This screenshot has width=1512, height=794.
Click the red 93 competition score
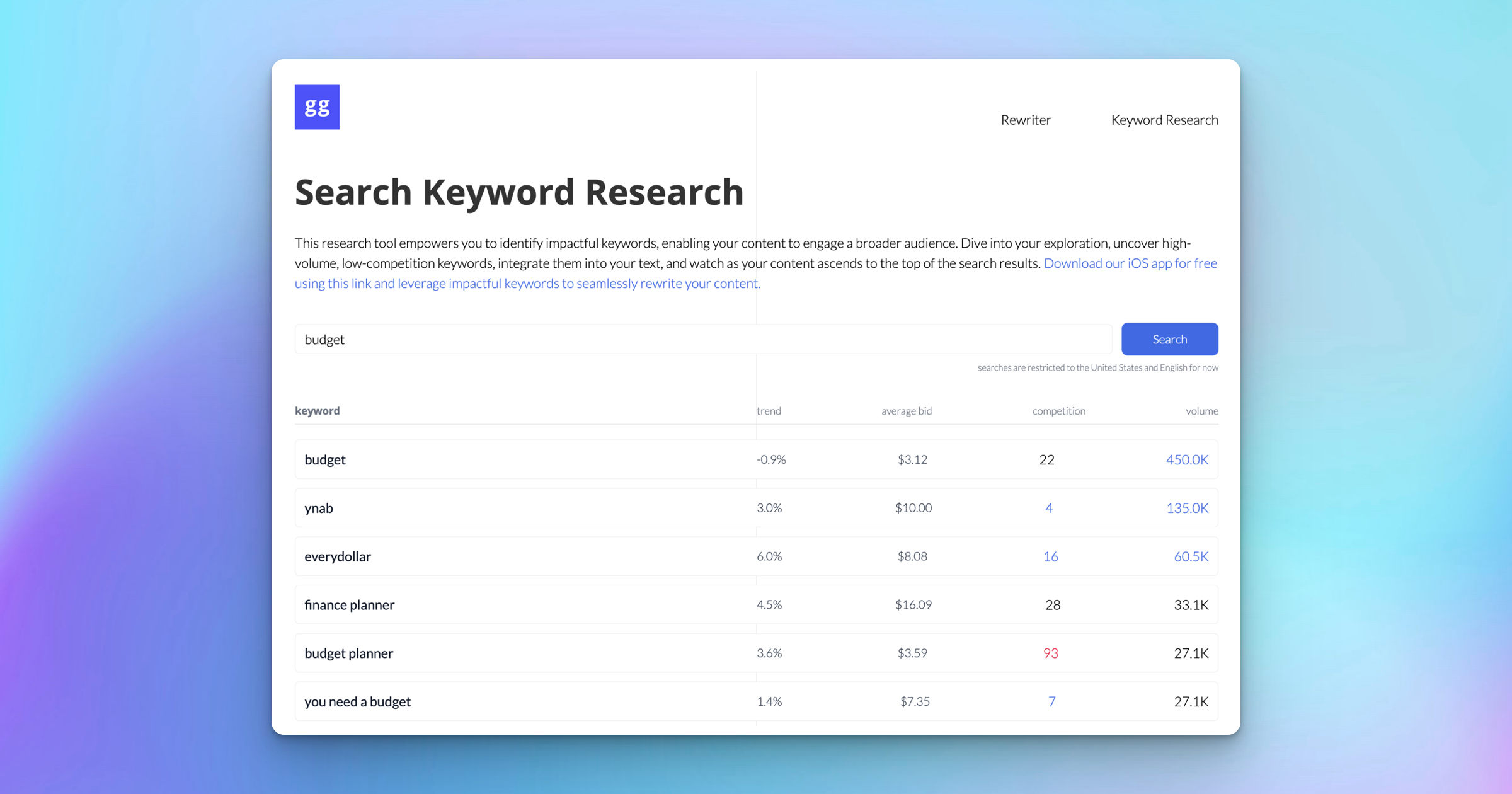click(x=1050, y=653)
